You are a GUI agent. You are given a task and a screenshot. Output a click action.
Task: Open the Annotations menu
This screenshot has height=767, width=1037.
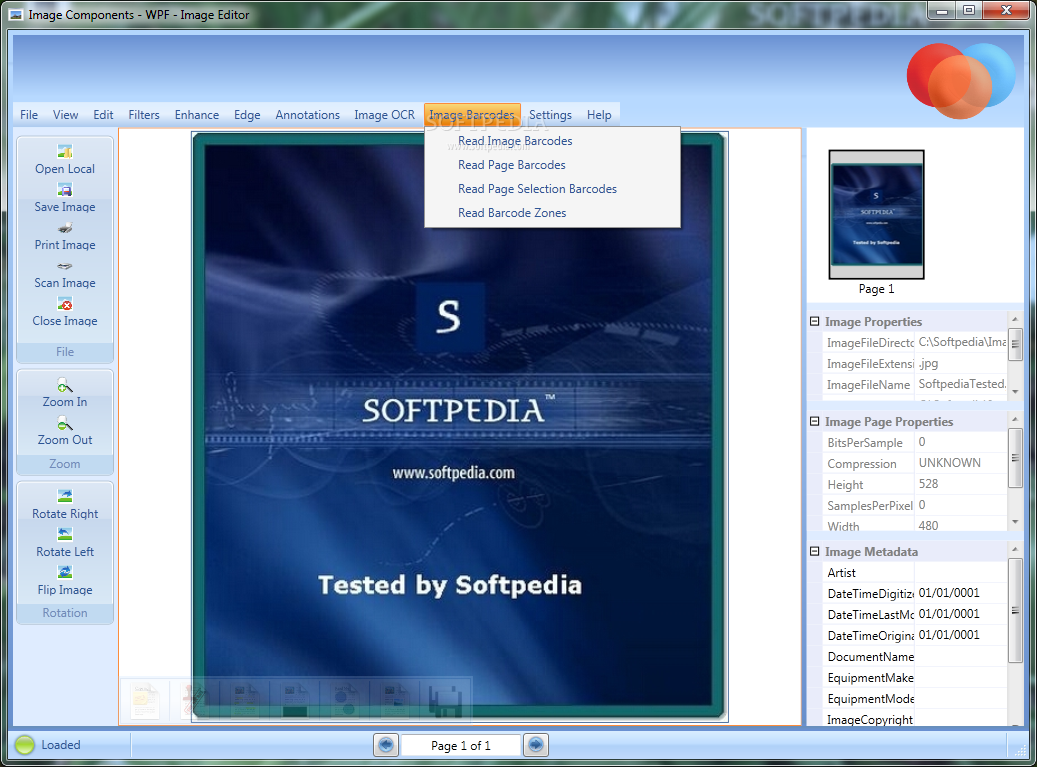[308, 114]
